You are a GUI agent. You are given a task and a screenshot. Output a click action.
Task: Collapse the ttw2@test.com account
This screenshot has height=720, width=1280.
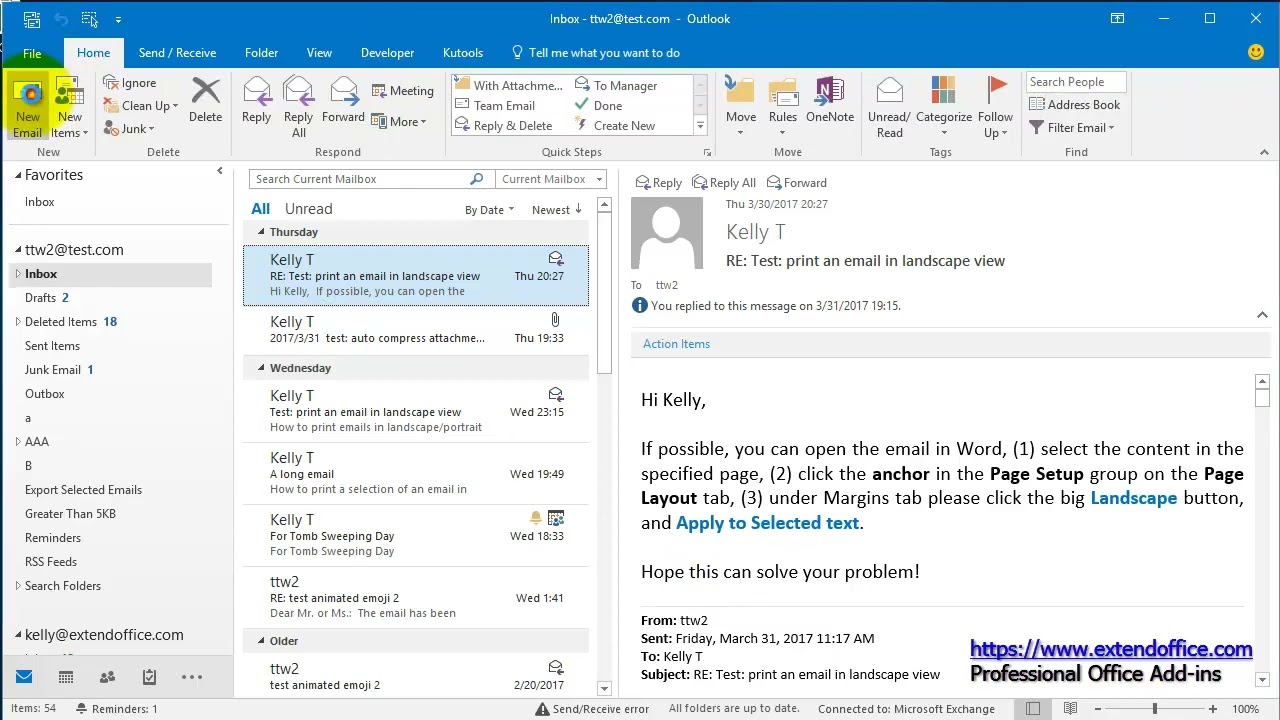[x=18, y=250]
